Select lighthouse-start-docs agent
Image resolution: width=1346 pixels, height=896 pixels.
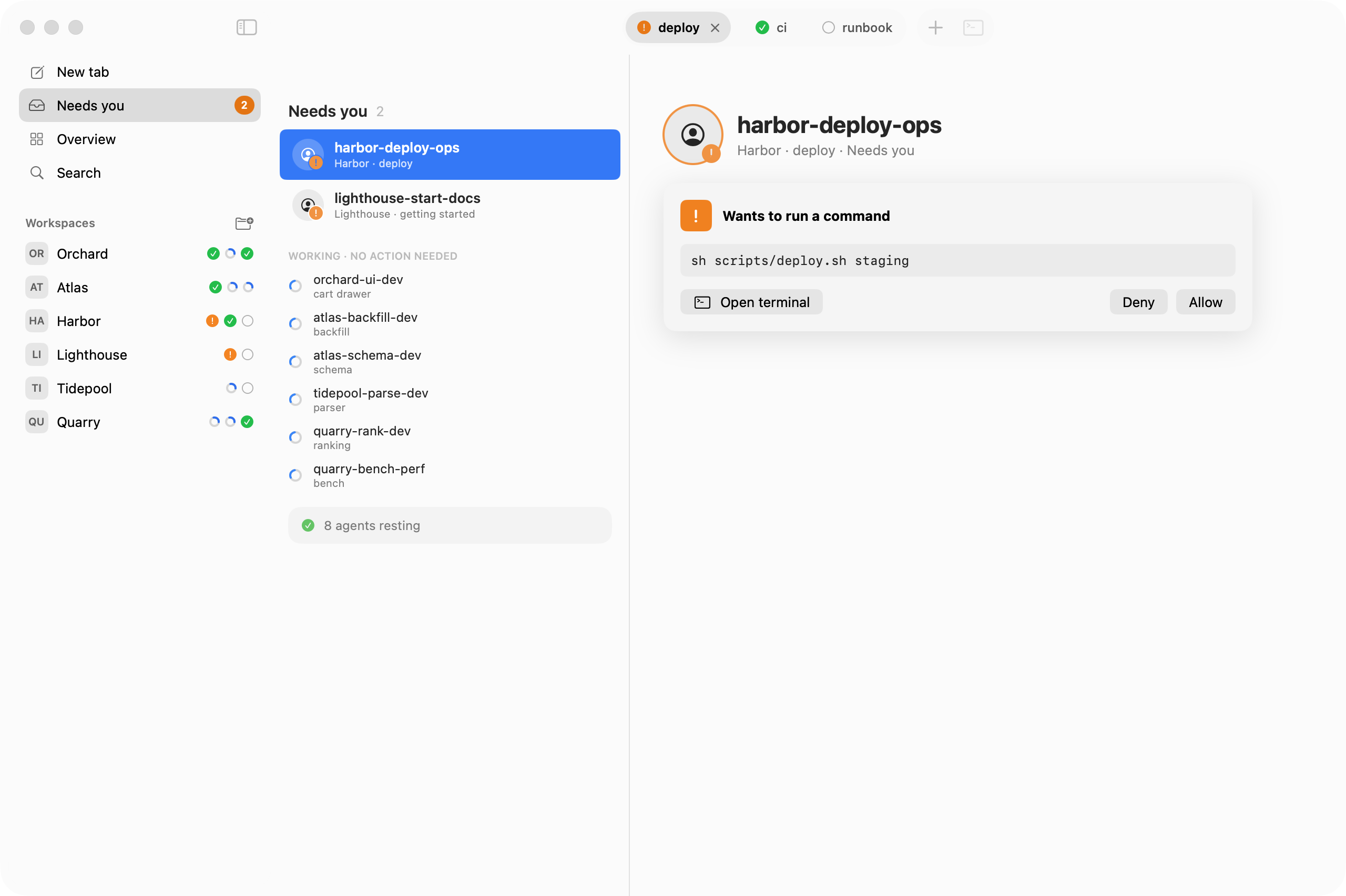[x=450, y=205]
